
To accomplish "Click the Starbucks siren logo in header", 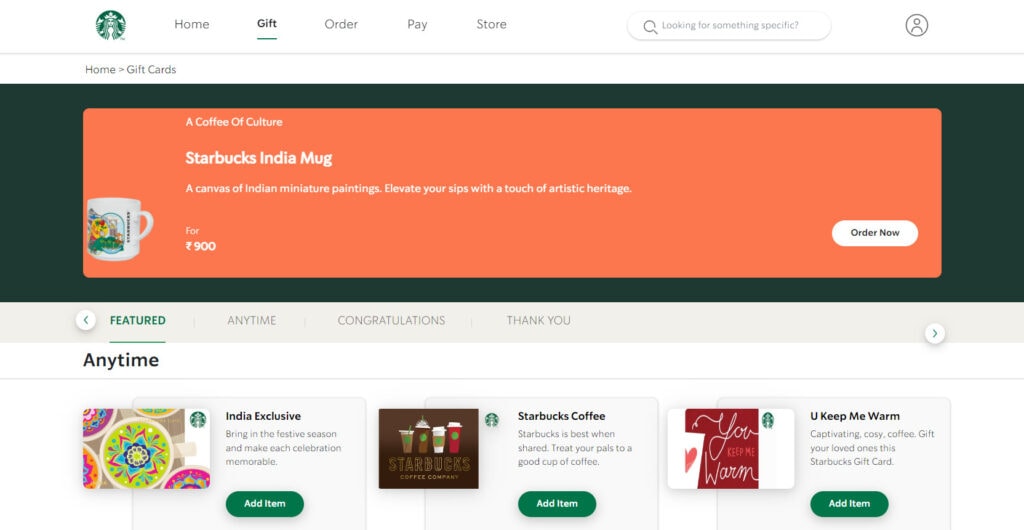I will (110, 25).
